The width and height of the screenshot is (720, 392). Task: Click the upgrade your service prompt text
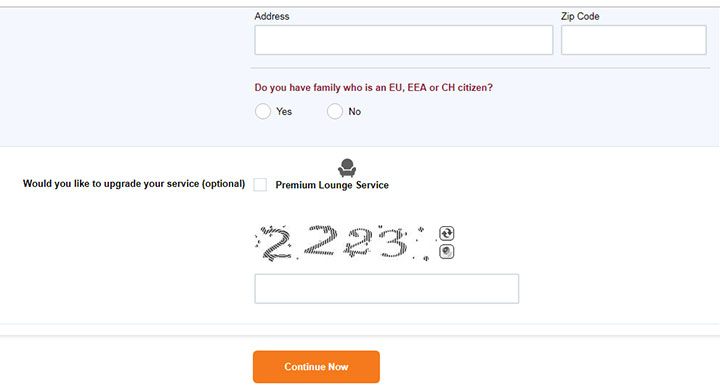click(x=134, y=184)
